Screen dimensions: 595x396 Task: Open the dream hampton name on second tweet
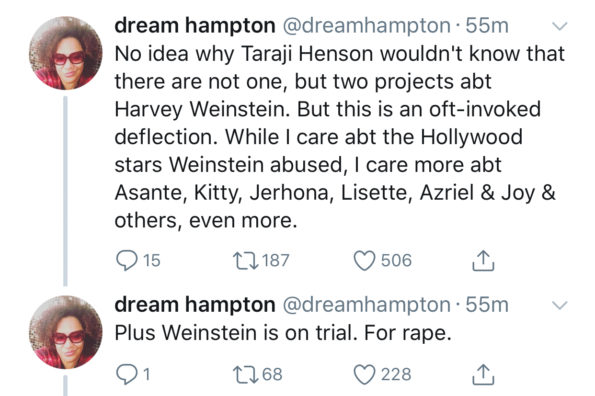(x=195, y=305)
